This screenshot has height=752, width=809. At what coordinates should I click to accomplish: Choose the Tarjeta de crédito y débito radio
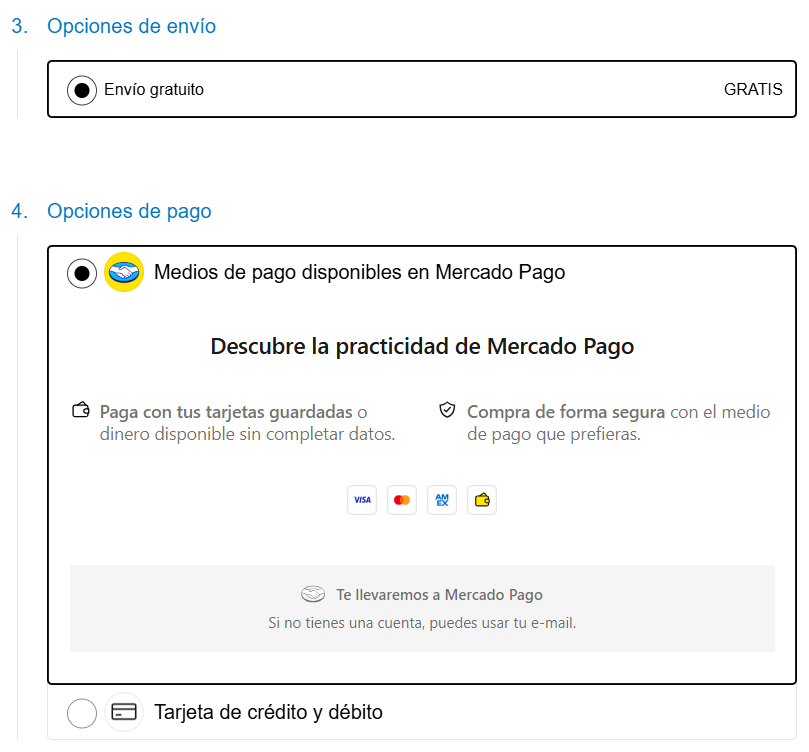(82, 713)
